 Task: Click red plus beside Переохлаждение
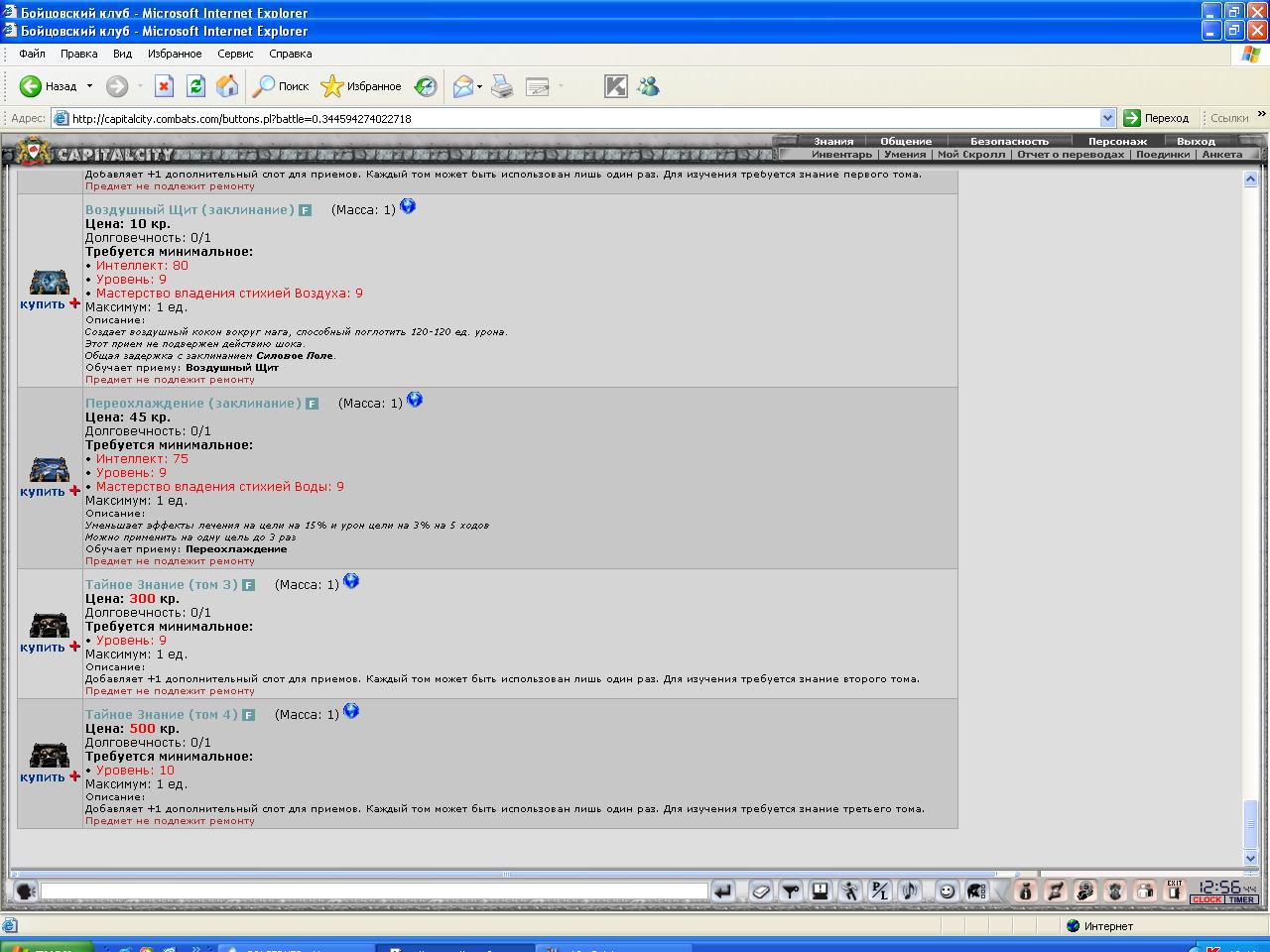coord(74,491)
